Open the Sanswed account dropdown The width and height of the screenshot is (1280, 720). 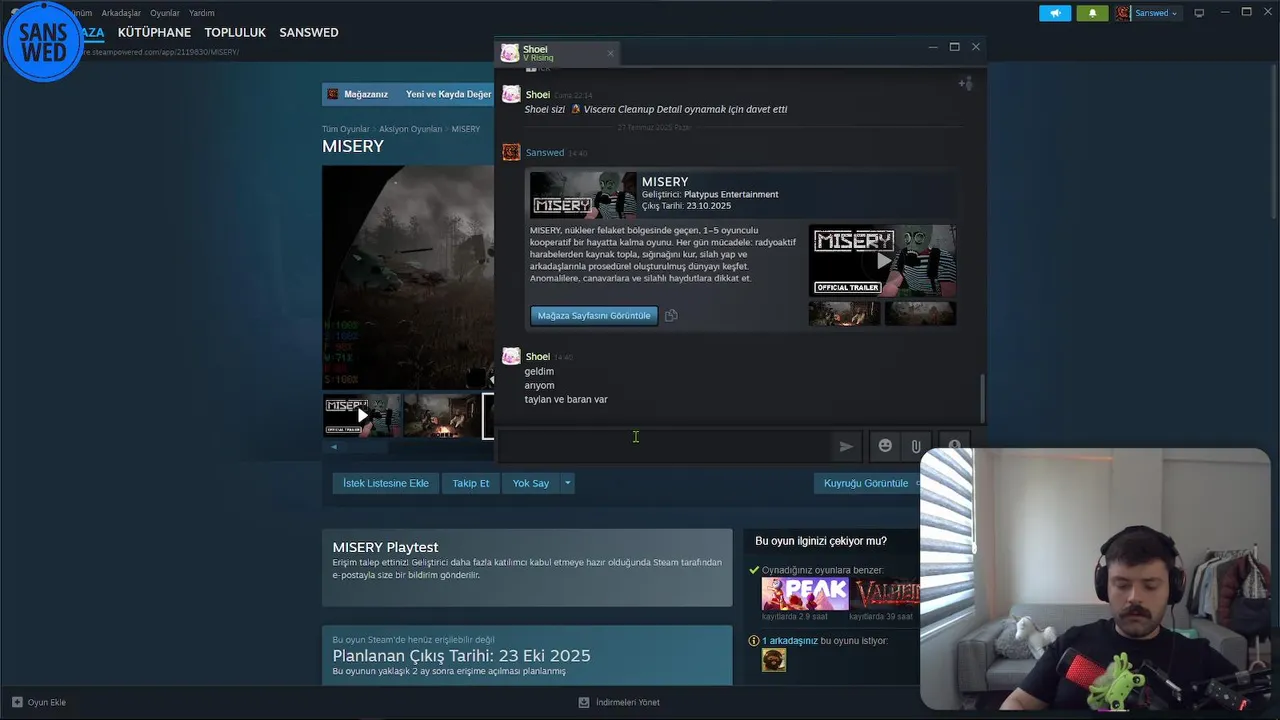point(1156,13)
